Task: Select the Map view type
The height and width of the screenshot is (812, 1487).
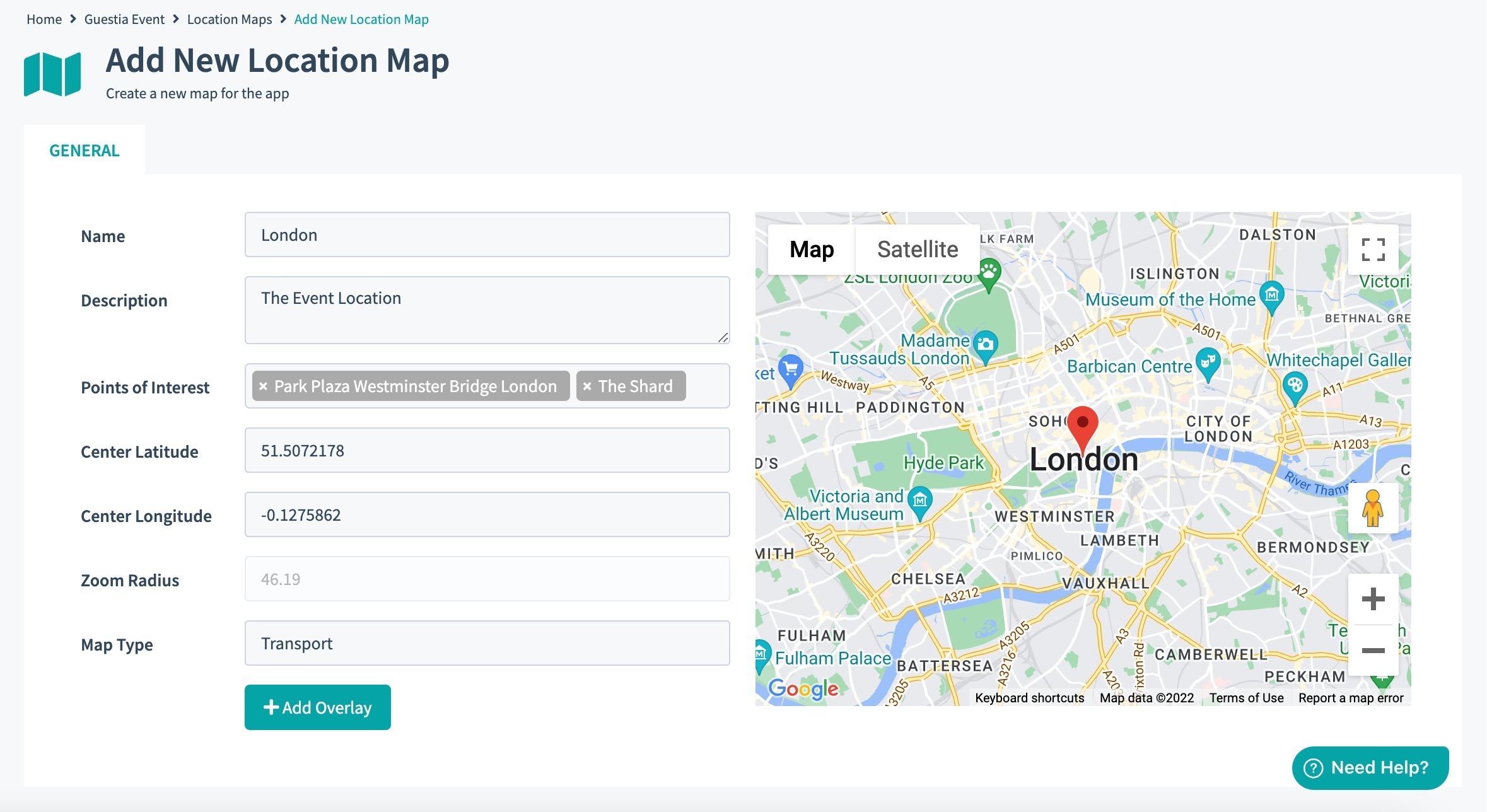Action: (x=812, y=250)
